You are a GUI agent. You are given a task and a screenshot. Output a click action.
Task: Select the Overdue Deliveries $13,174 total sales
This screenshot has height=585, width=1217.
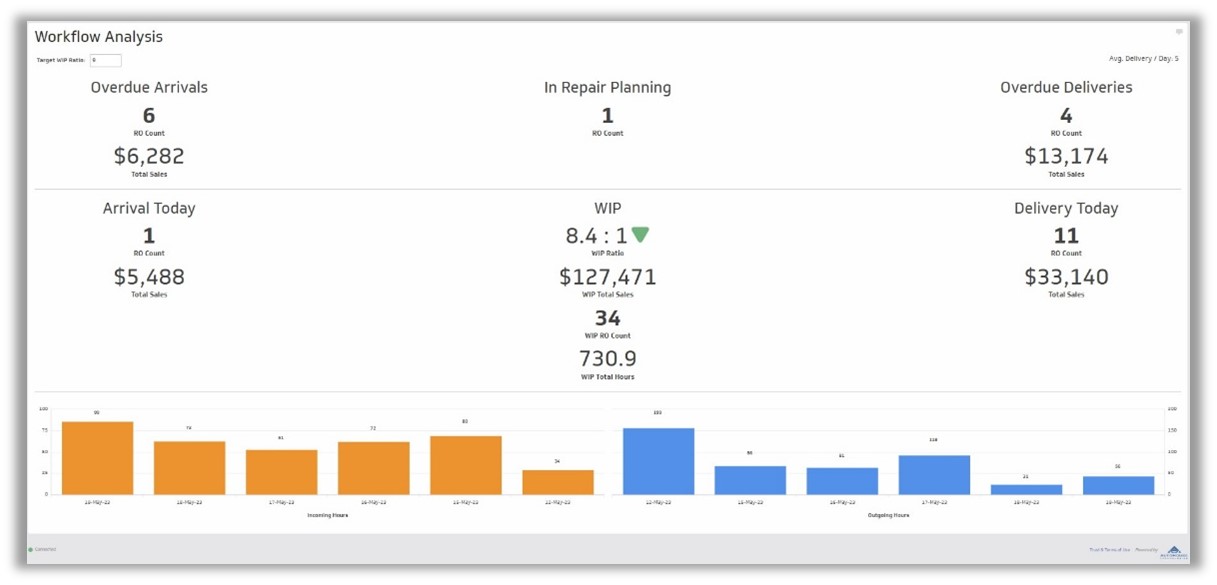coord(1066,156)
